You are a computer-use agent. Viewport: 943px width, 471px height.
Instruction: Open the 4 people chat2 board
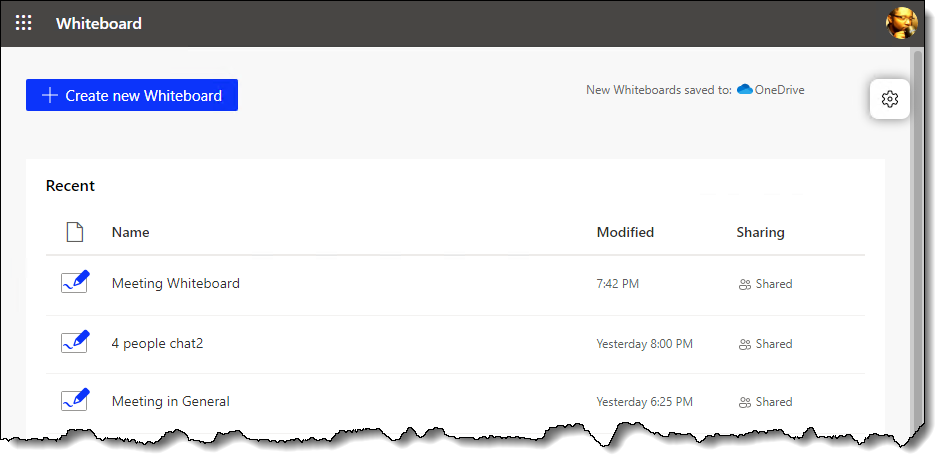[x=158, y=343]
